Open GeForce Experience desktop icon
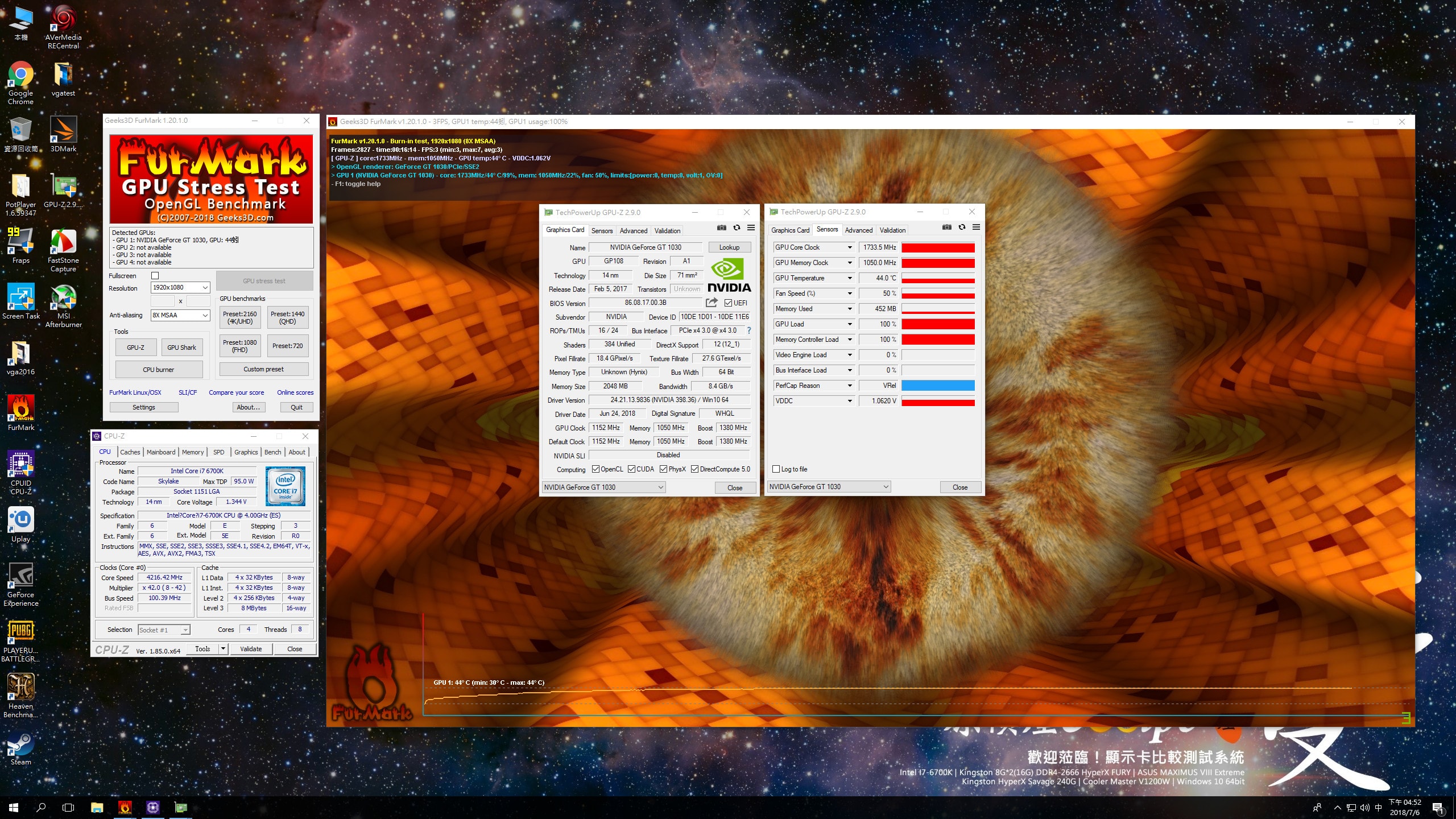 tap(20, 585)
